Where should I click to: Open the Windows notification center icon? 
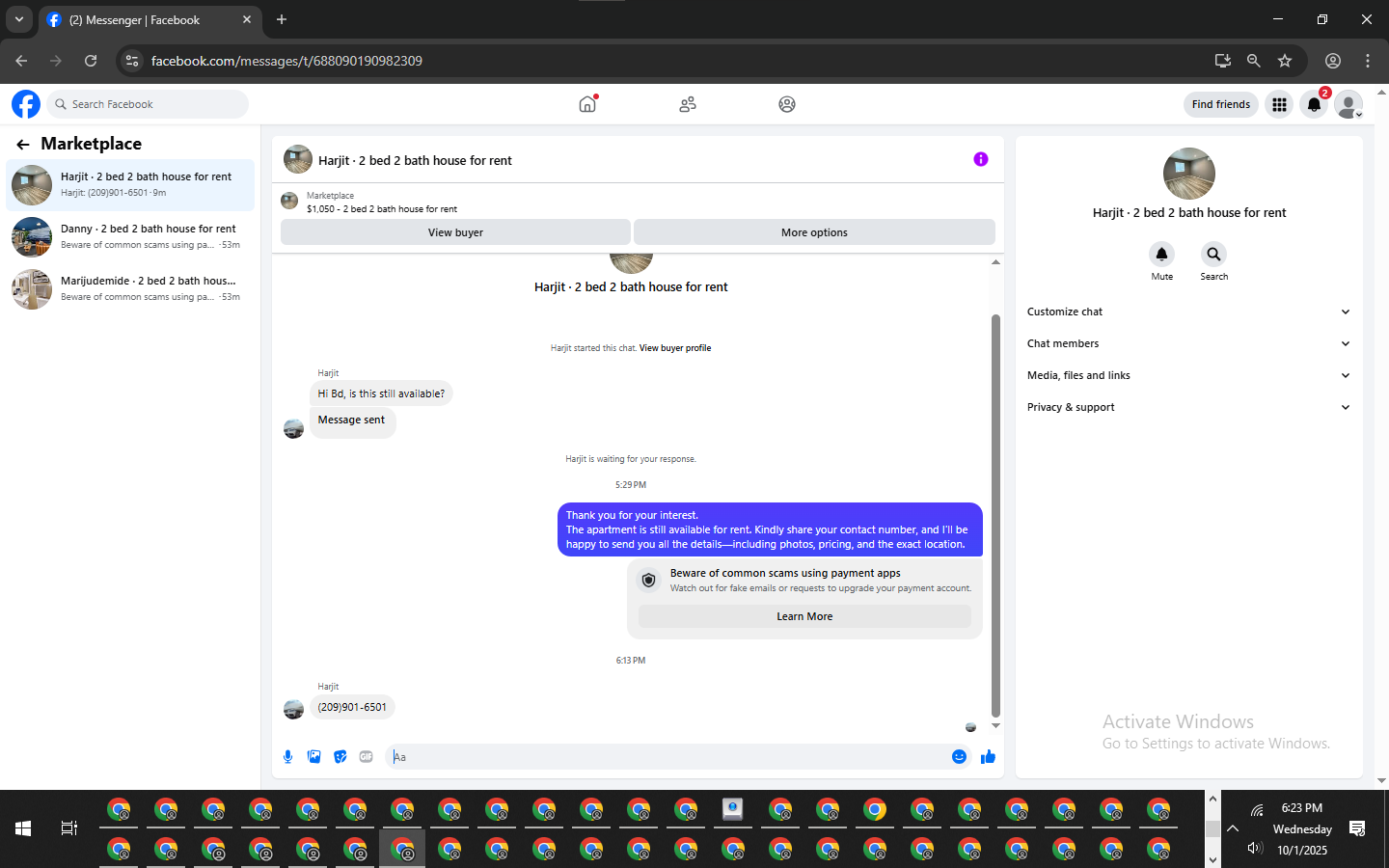point(1357,828)
